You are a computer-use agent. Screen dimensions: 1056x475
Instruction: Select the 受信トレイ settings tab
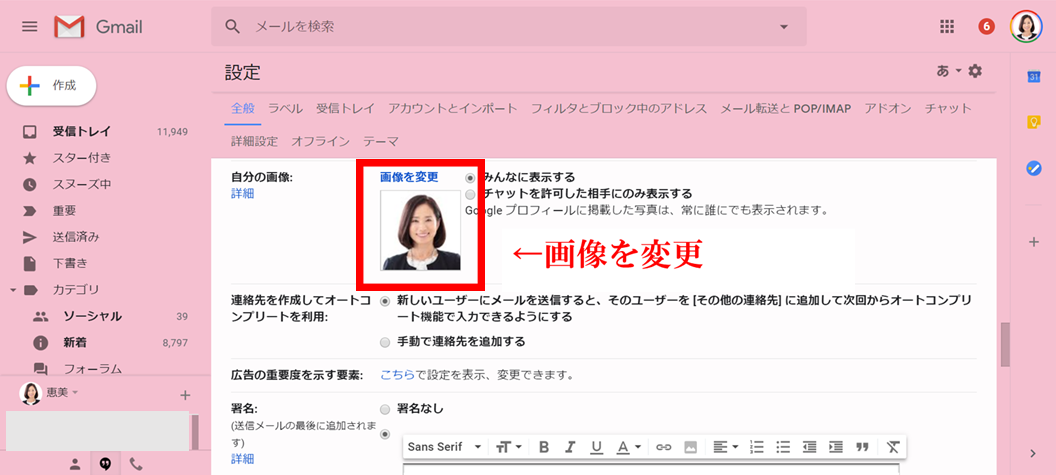click(x=345, y=108)
